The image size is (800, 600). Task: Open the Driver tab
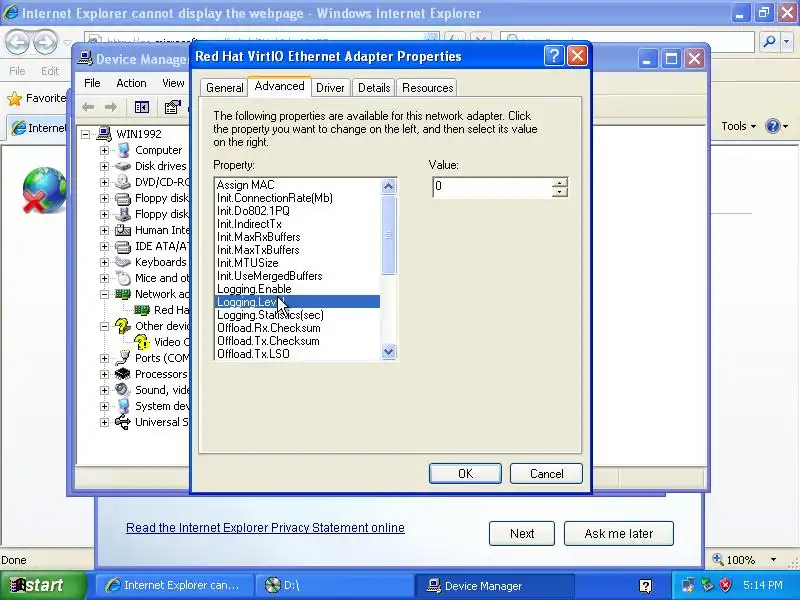pos(330,88)
